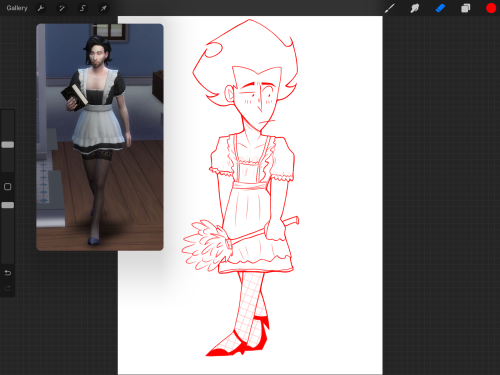Select the Smudge tool

[415, 8]
